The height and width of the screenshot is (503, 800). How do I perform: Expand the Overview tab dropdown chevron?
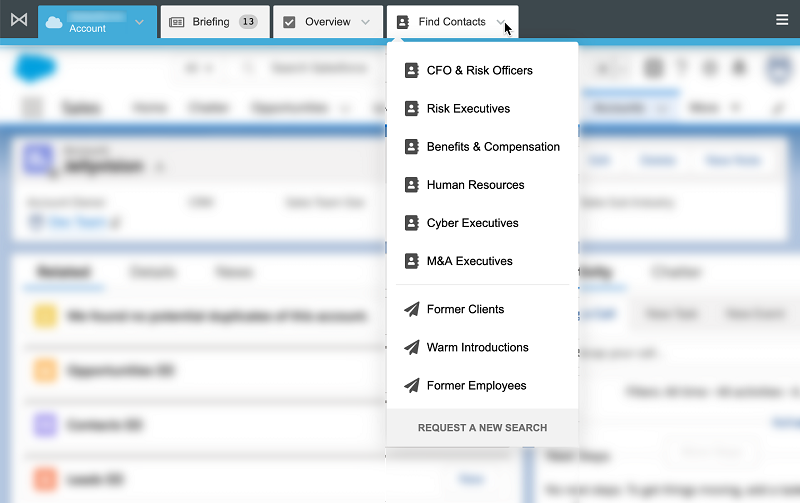click(365, 22)
